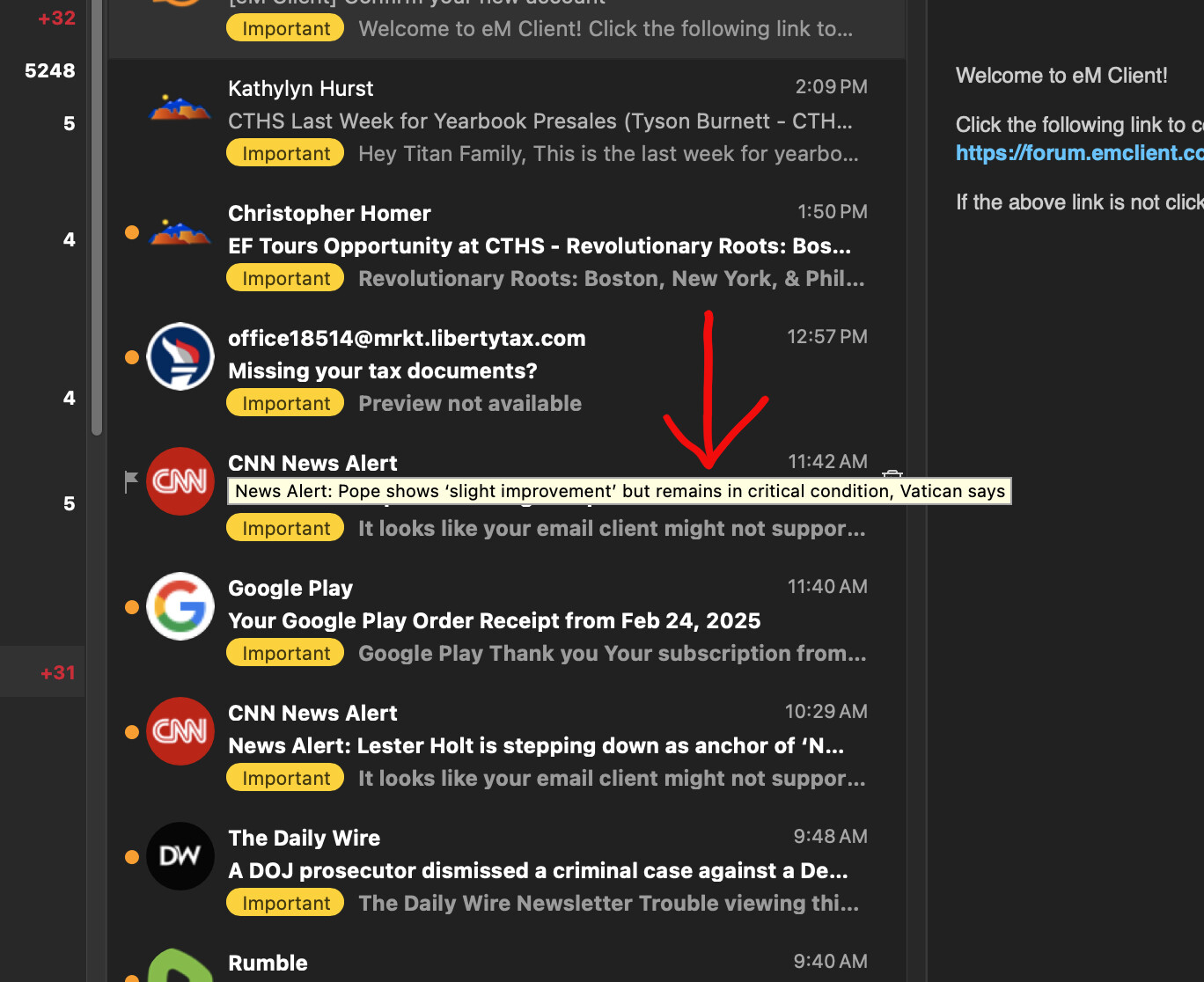
Task: Toggle unread dot on Google Play receipt email
Action: pos(132,607)
